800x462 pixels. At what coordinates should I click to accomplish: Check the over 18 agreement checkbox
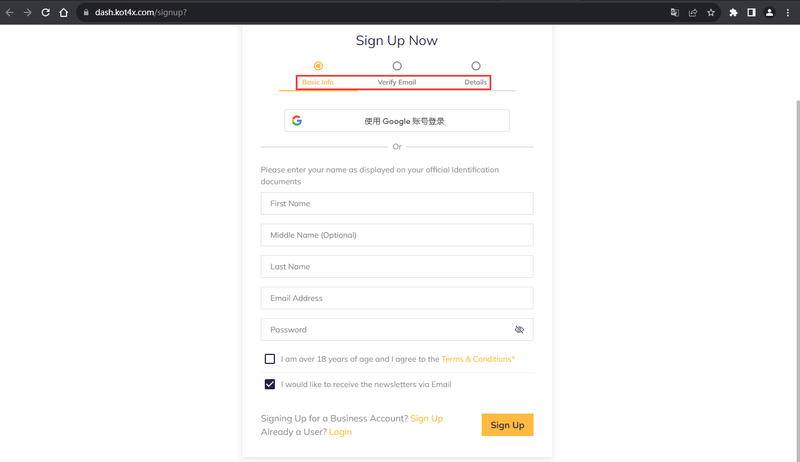(x=270, y=359)
